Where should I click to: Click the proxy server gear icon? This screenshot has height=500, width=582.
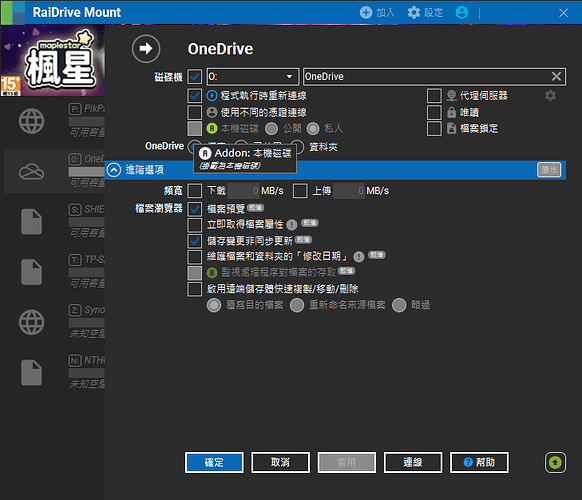[550, 96]
